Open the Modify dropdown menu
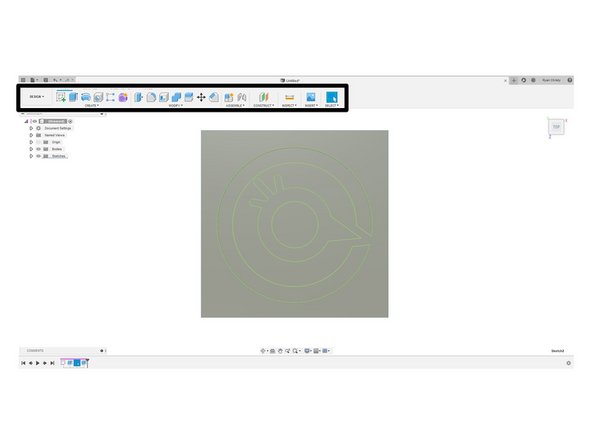Screen dimensions: 592x444 [x=176, y=106]
